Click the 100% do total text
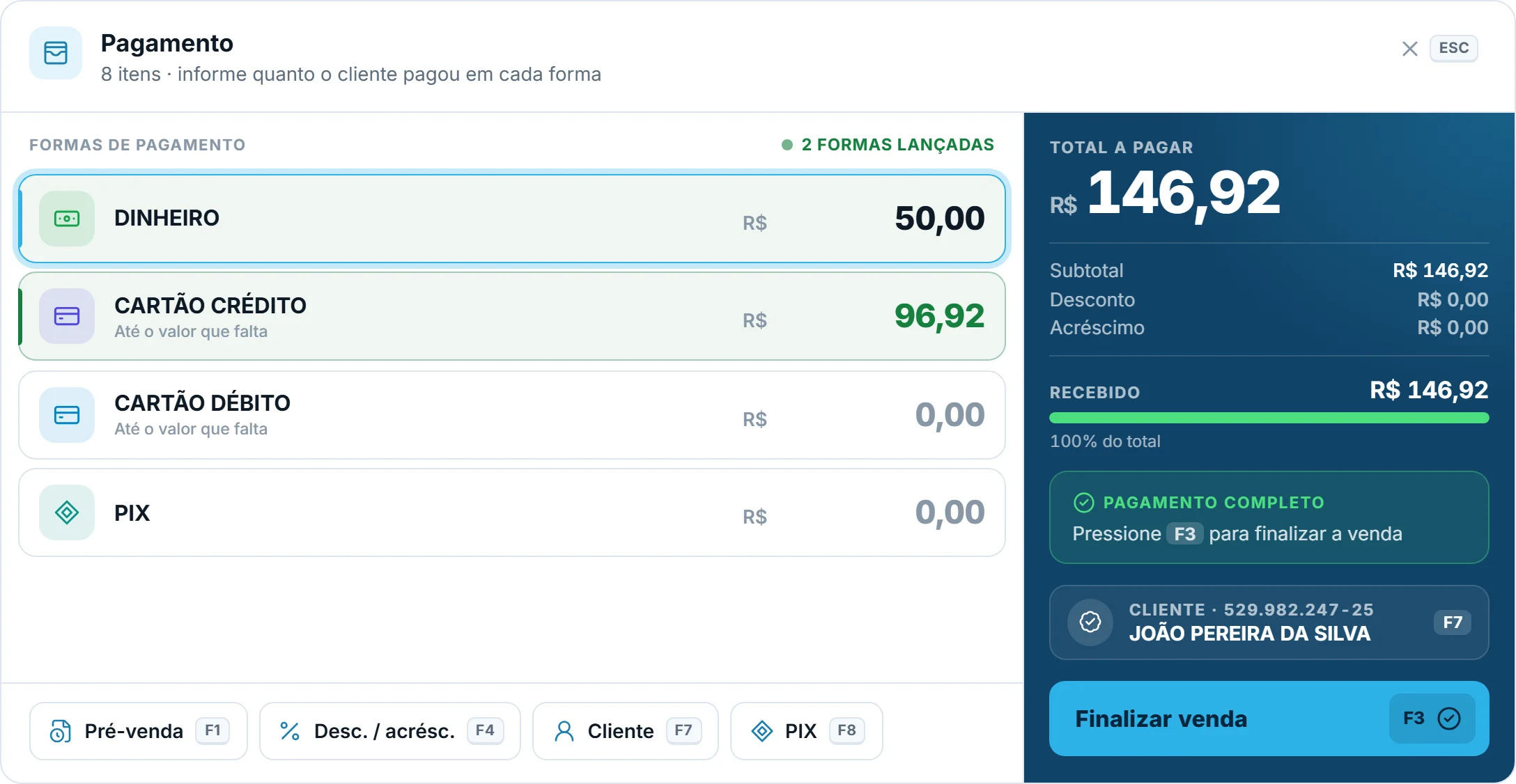This screenshot has height=784, width=1516. (1105, 441)
